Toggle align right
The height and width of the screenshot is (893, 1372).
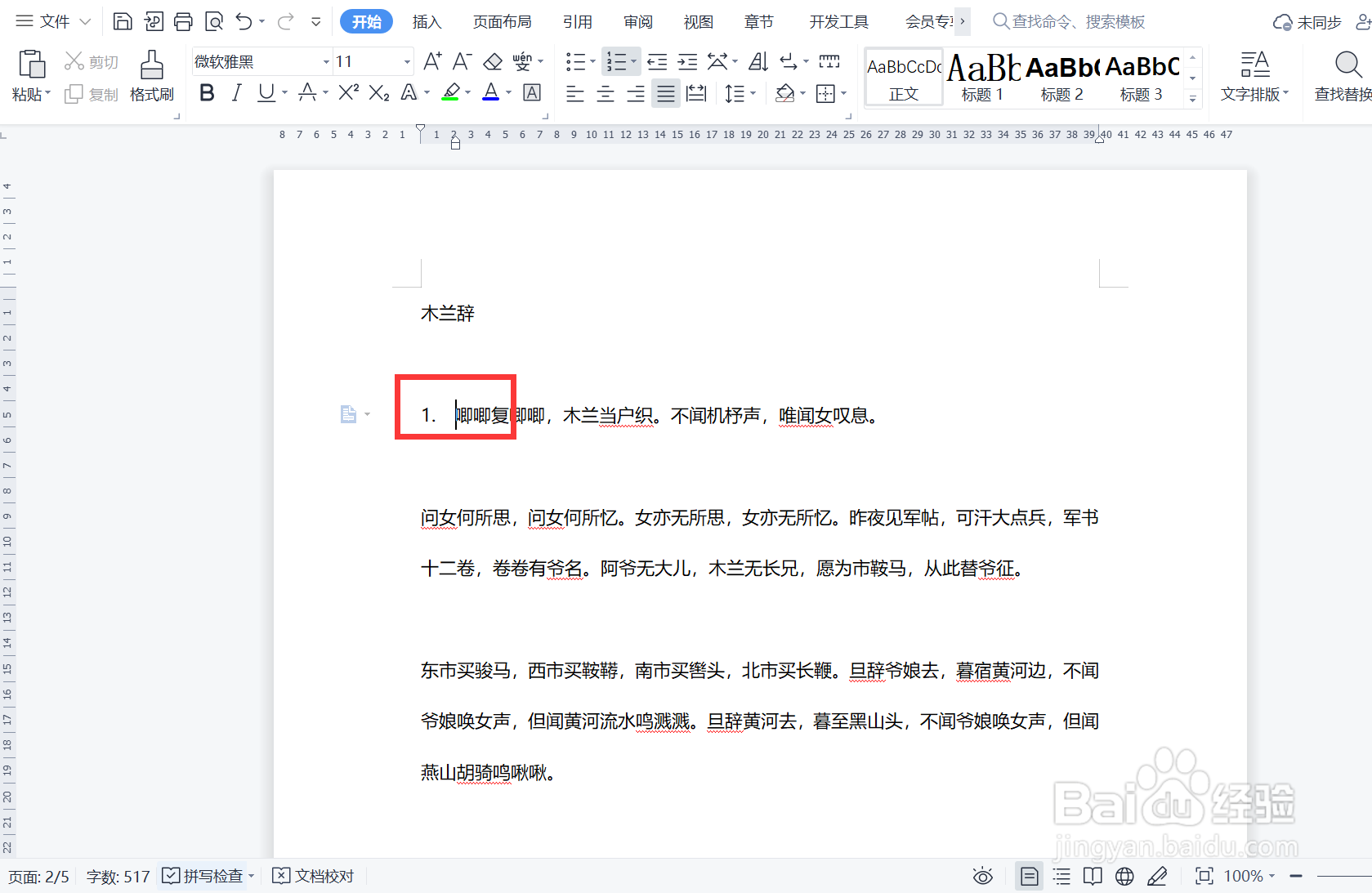click(x=636, y=94)
